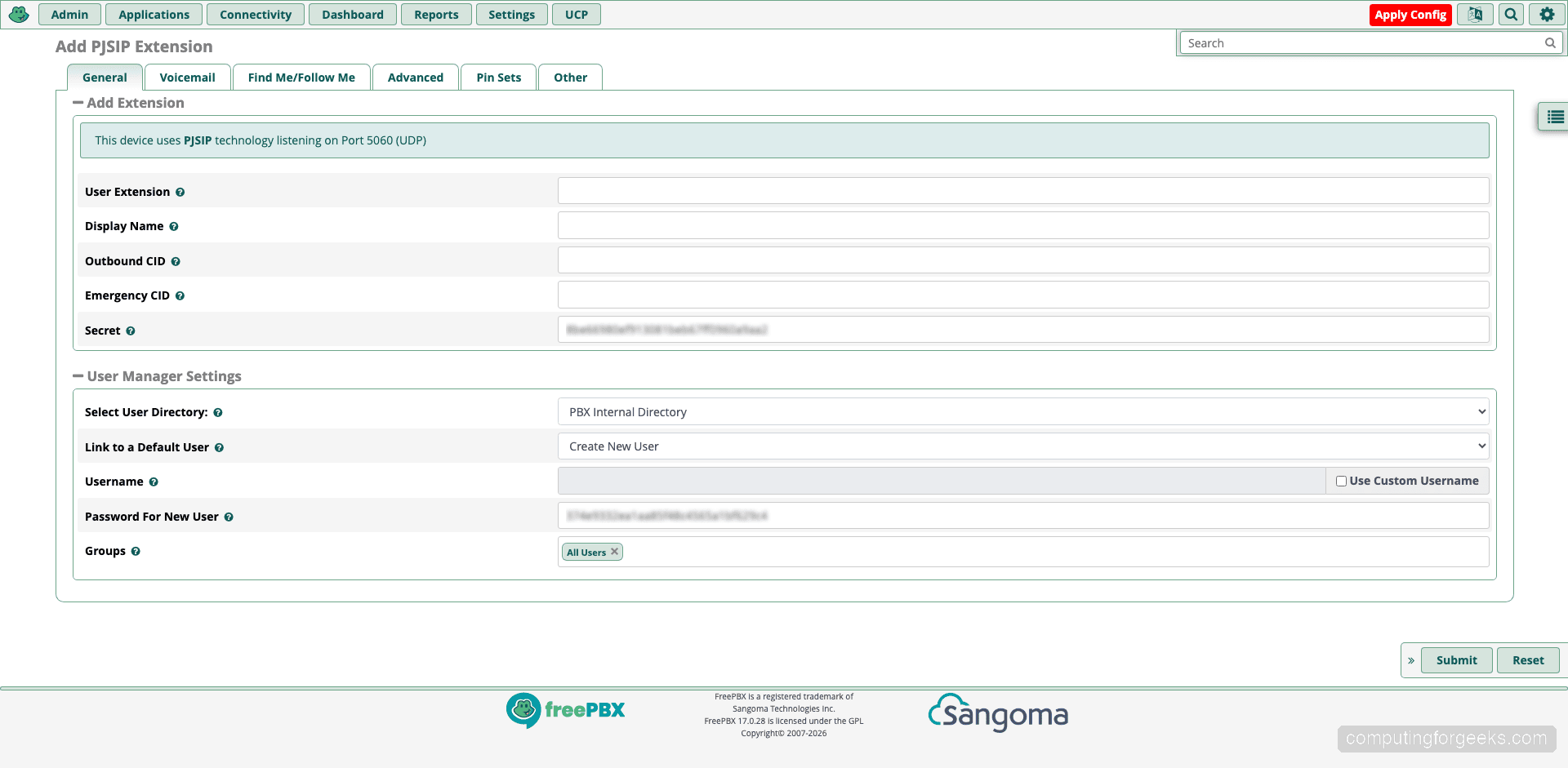Click the FreePBX frog logo
The width and height of the screenshot is (1568, 768).
[x=18, y=14]
